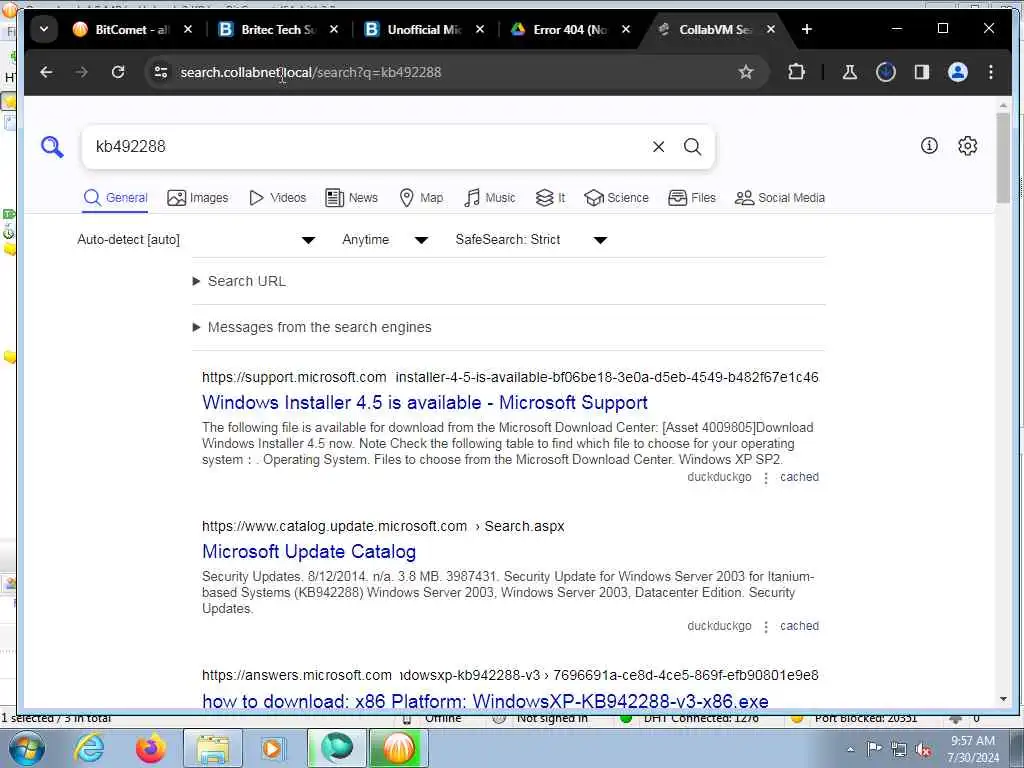This screenshot has width=1024, height=768.
Task: Open the Chrome profile avatar
Action: point(957,72)
